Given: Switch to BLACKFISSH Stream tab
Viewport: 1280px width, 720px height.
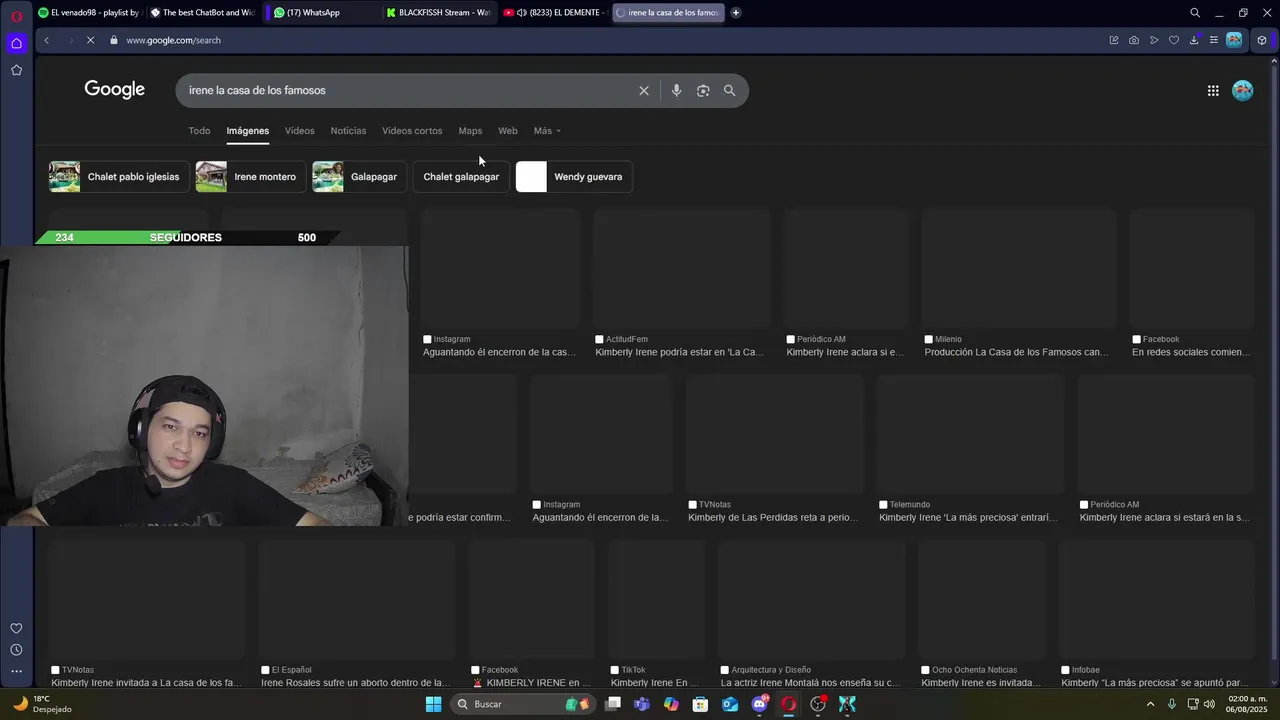Looking at the screenshot, I should point(438,13).
